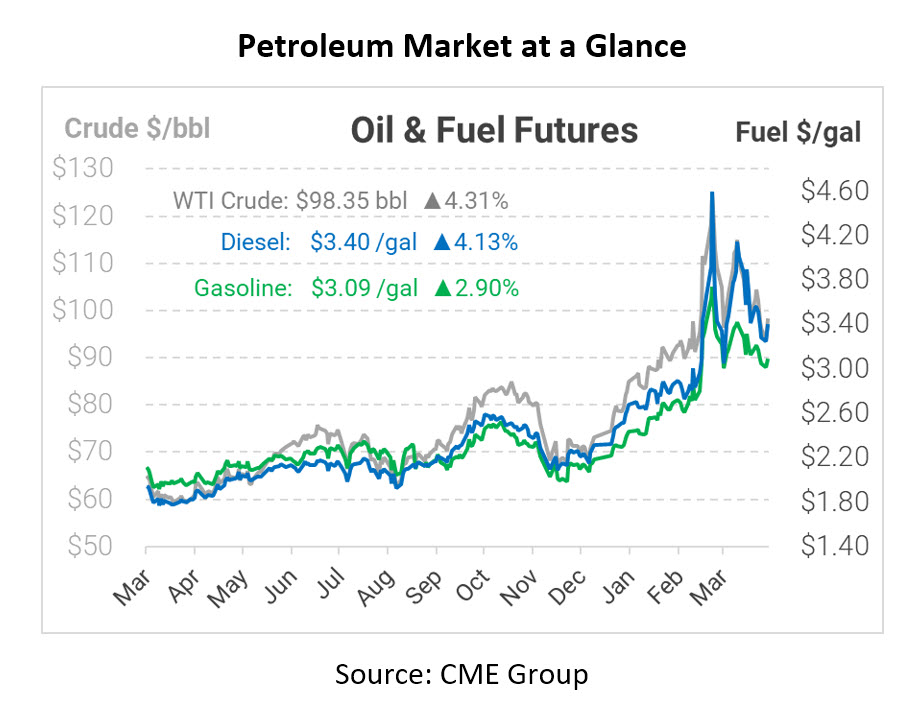Click the Oil & Fuel Futures chart heading
920x713 pixels.
(494, 130)
